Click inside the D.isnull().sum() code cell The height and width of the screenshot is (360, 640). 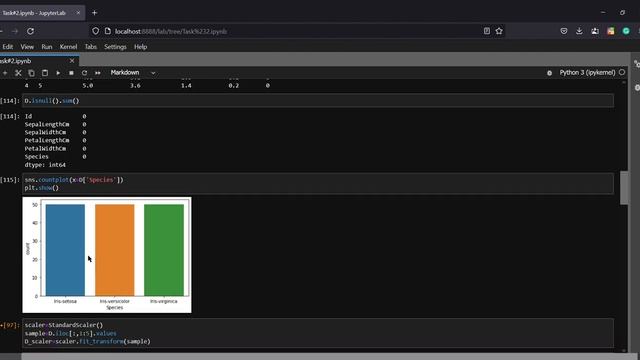[x=318, y=101]
